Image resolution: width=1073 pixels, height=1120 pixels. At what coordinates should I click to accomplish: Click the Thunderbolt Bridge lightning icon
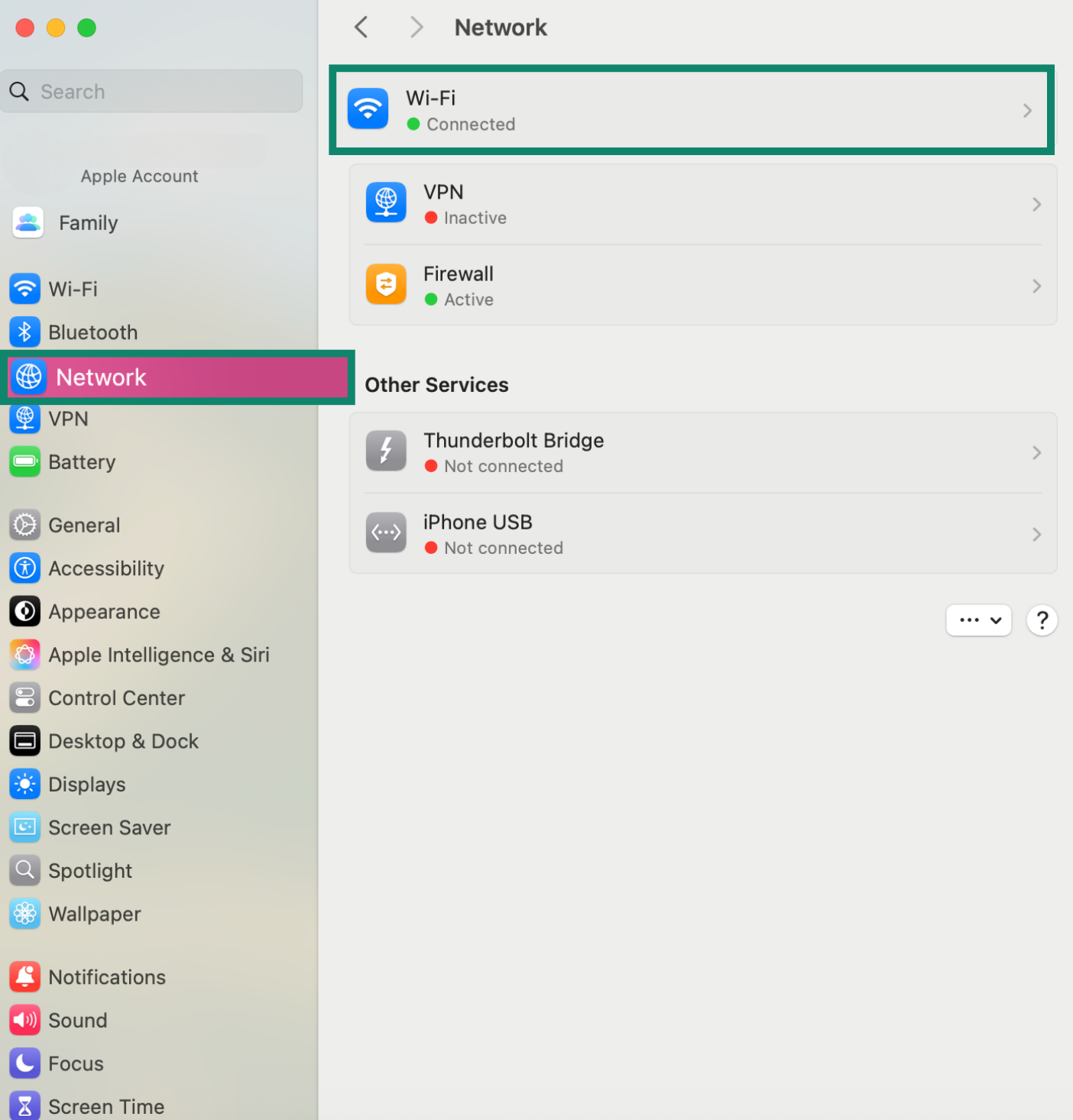click(x=386, y=451)
